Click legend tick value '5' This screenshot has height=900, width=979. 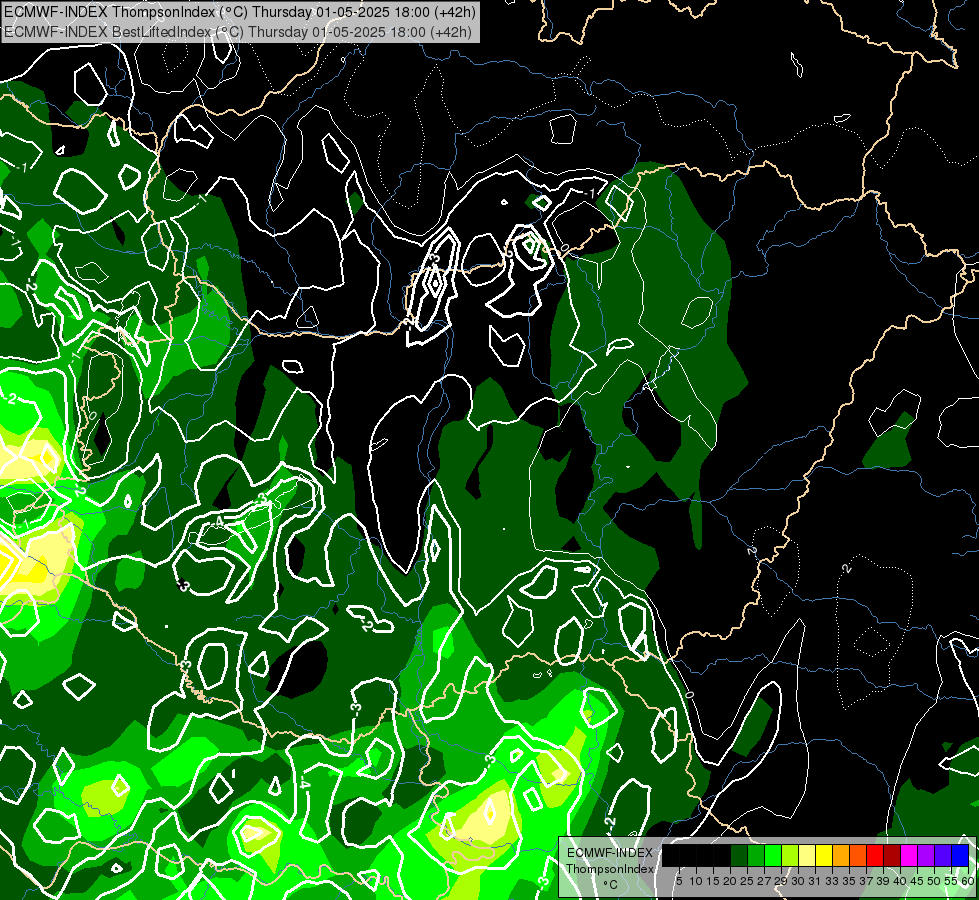679,881
